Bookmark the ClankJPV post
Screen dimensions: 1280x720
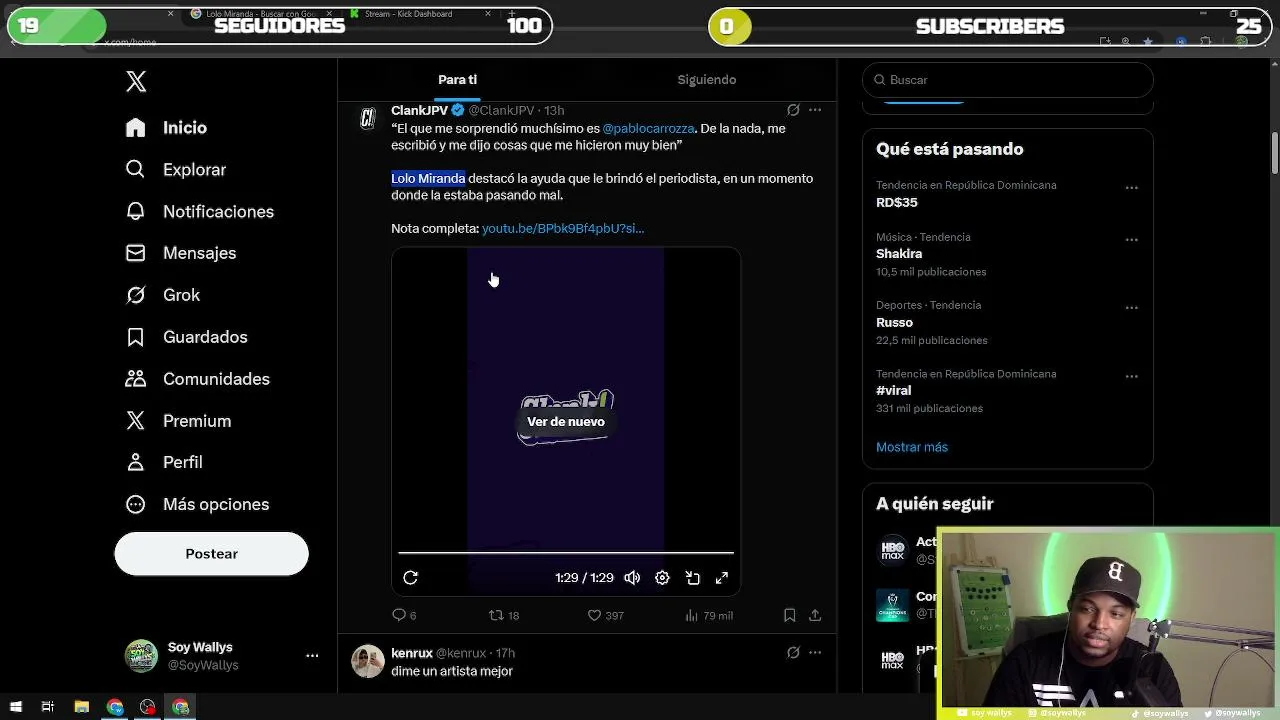point(789,616)
